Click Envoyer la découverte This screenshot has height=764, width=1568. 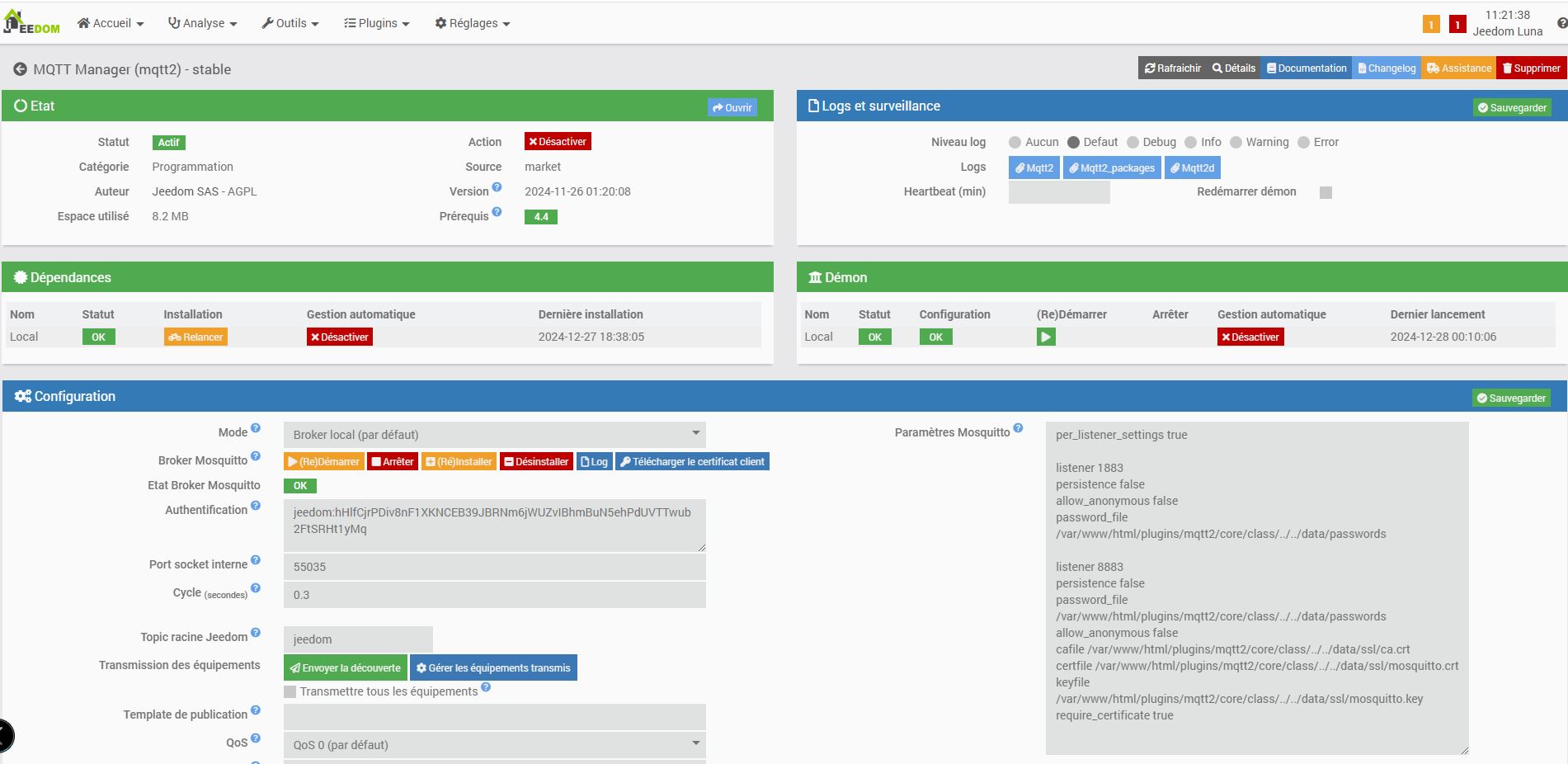[346, 667]
